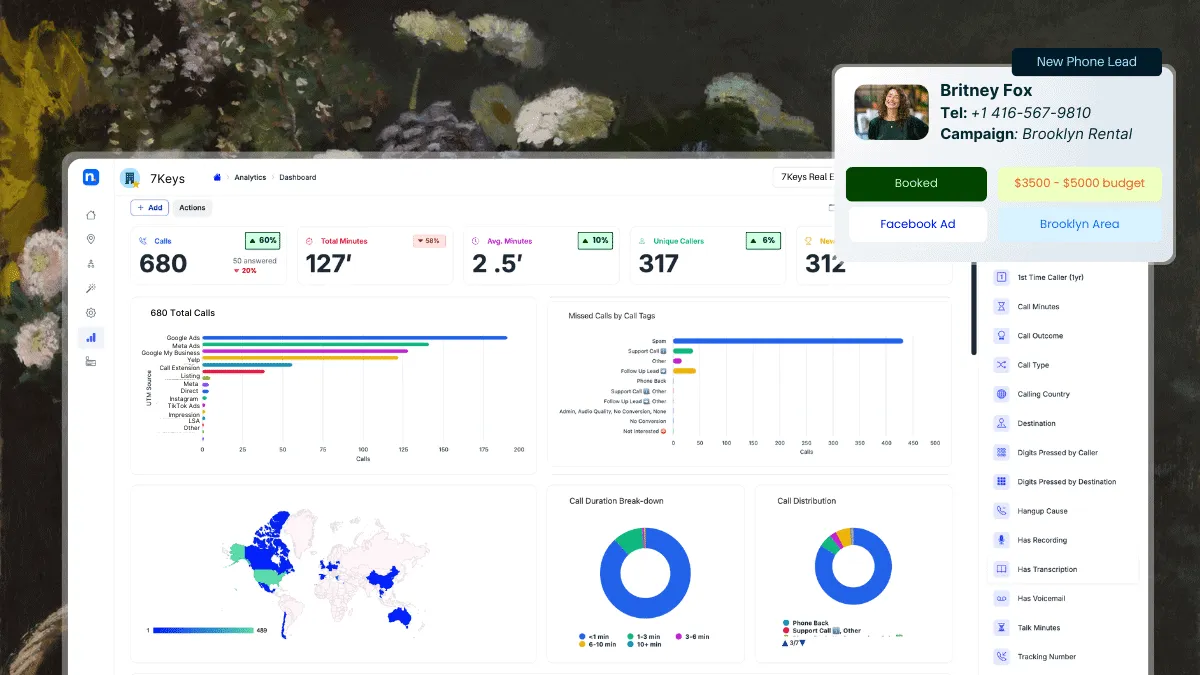Screen dimensions: 1200x675
Task: Toggle the '10+ min' legend series
Action: coord(644,645)
